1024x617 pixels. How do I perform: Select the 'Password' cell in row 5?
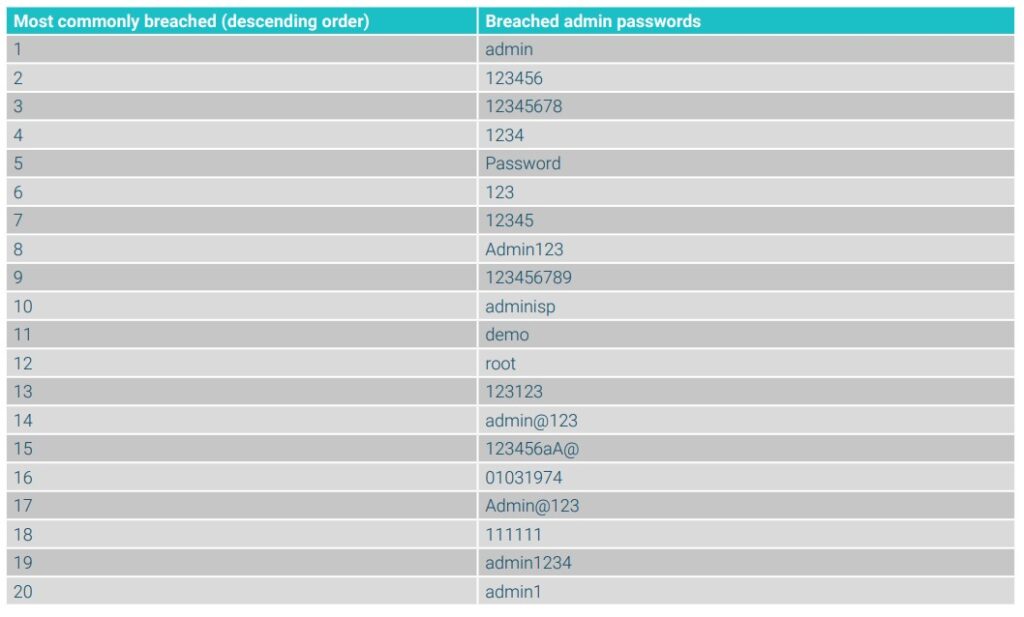(746, 164)
